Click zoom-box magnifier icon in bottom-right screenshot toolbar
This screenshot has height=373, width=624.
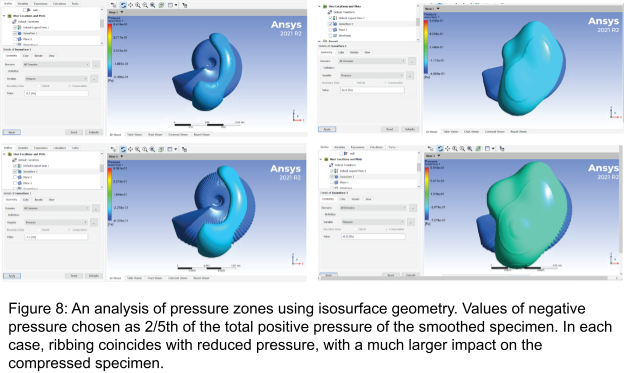(x=470, y=148)
